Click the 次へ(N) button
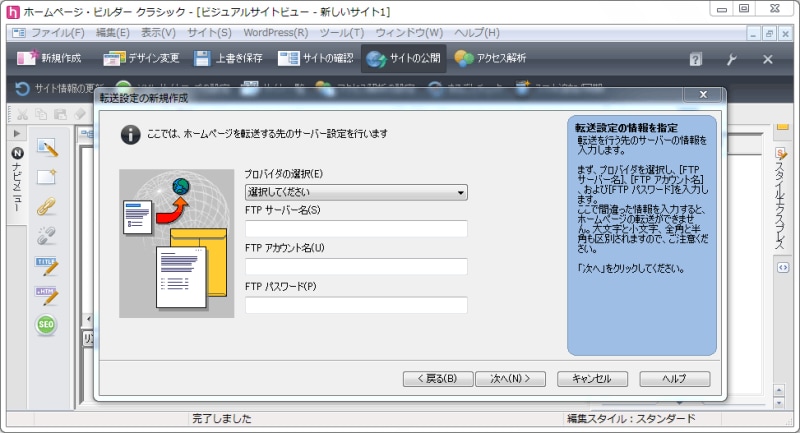800x433 pixels. pos(510,379)
